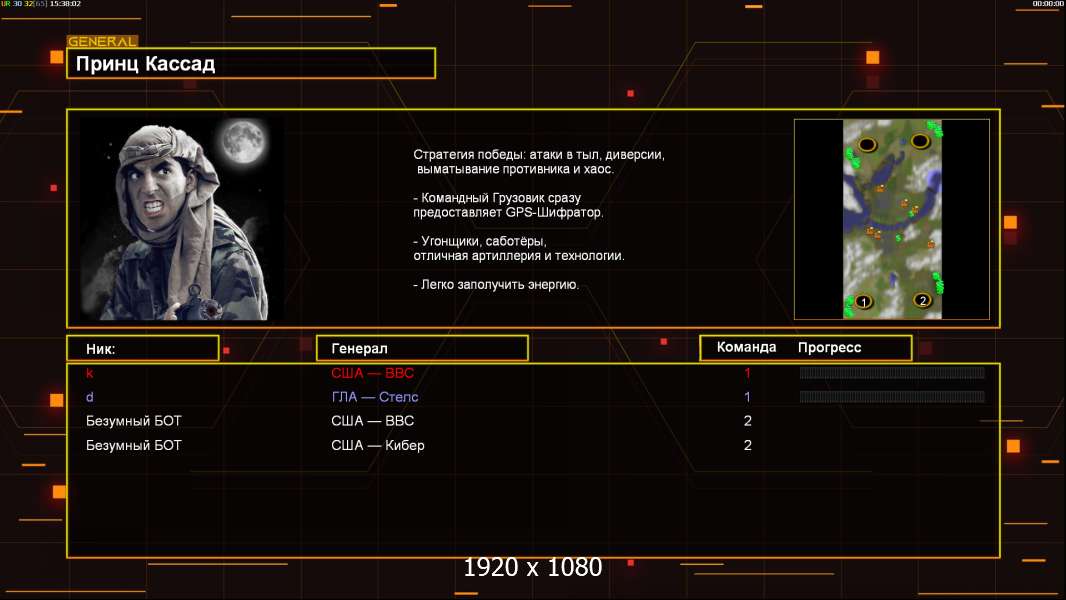
Task: Click the 1920 x 1080 resolution label
Action: point(533,567)
